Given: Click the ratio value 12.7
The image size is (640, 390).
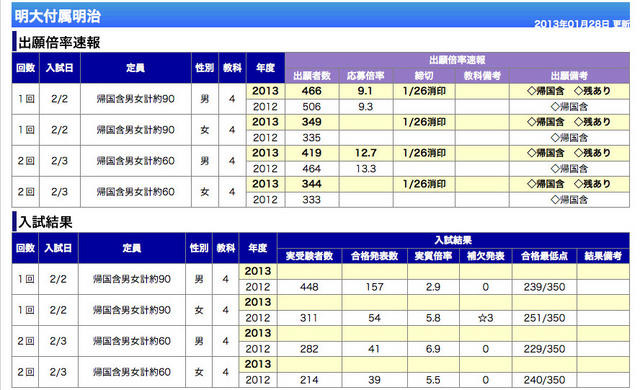Looking at the screenshot, I should (x=366, y=153).
